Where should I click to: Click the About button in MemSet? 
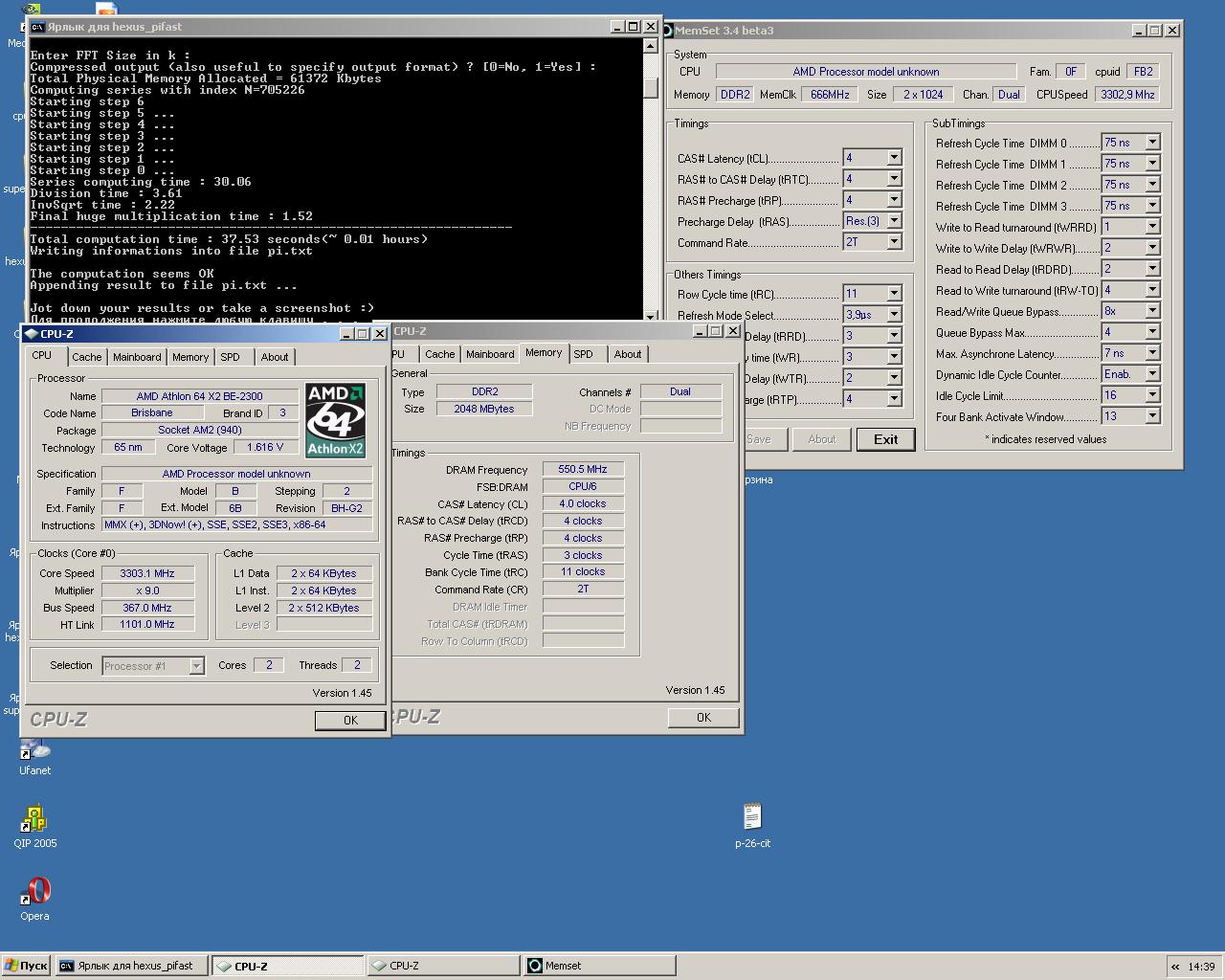tap(822, 439)
